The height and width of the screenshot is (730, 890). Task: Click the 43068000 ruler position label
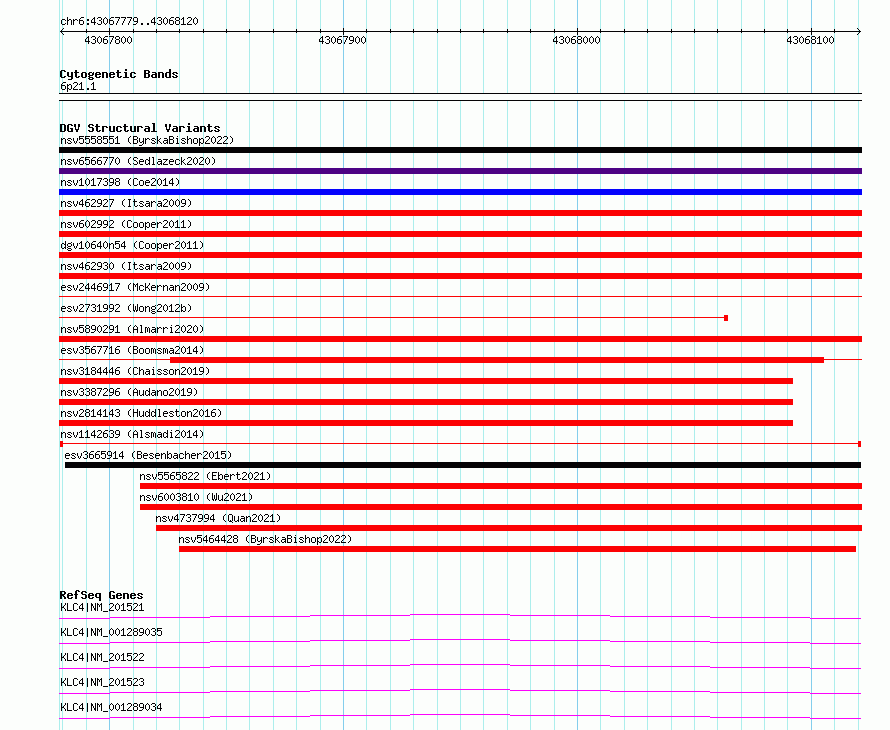[x=576, y=40]
